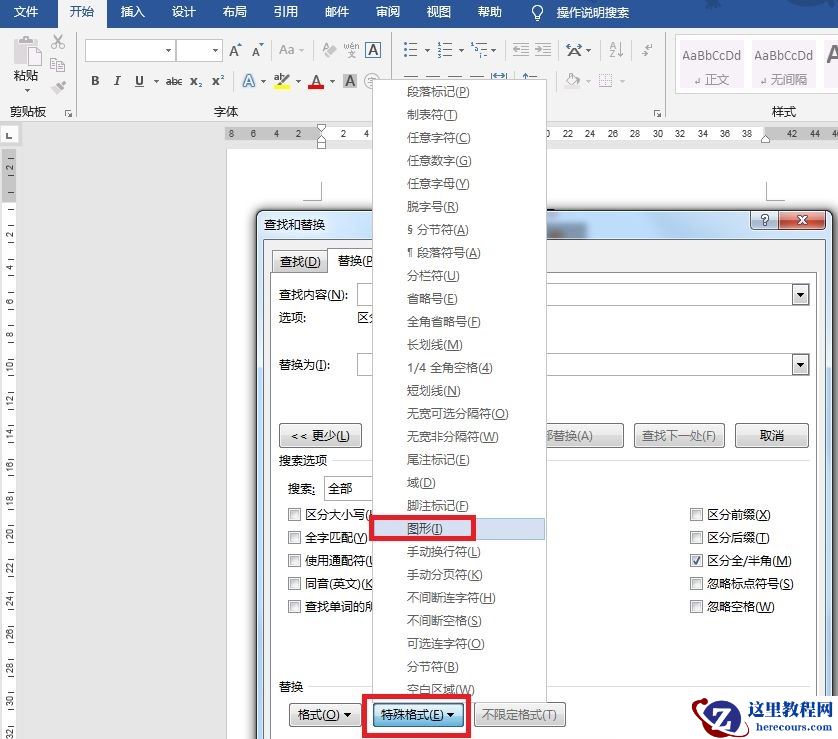Viewport: 838px width, 739px height.
Task: Click the character shading A icon
Action: pyautogui.click(x=350, y=81)
